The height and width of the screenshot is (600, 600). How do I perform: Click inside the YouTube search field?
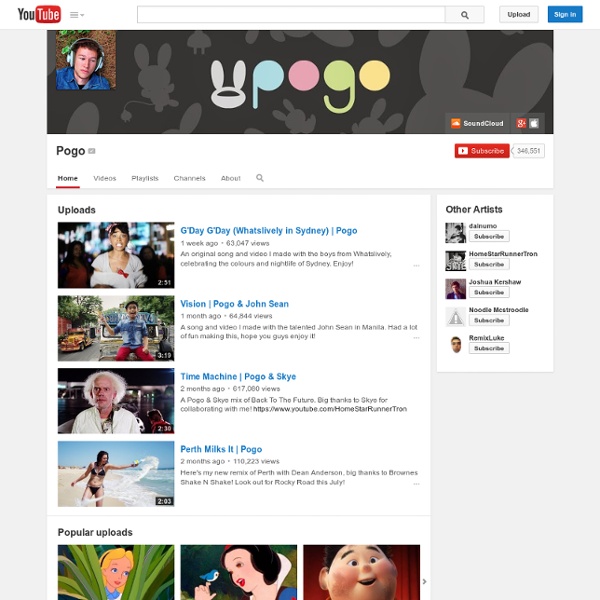click(x=291, y=15)
